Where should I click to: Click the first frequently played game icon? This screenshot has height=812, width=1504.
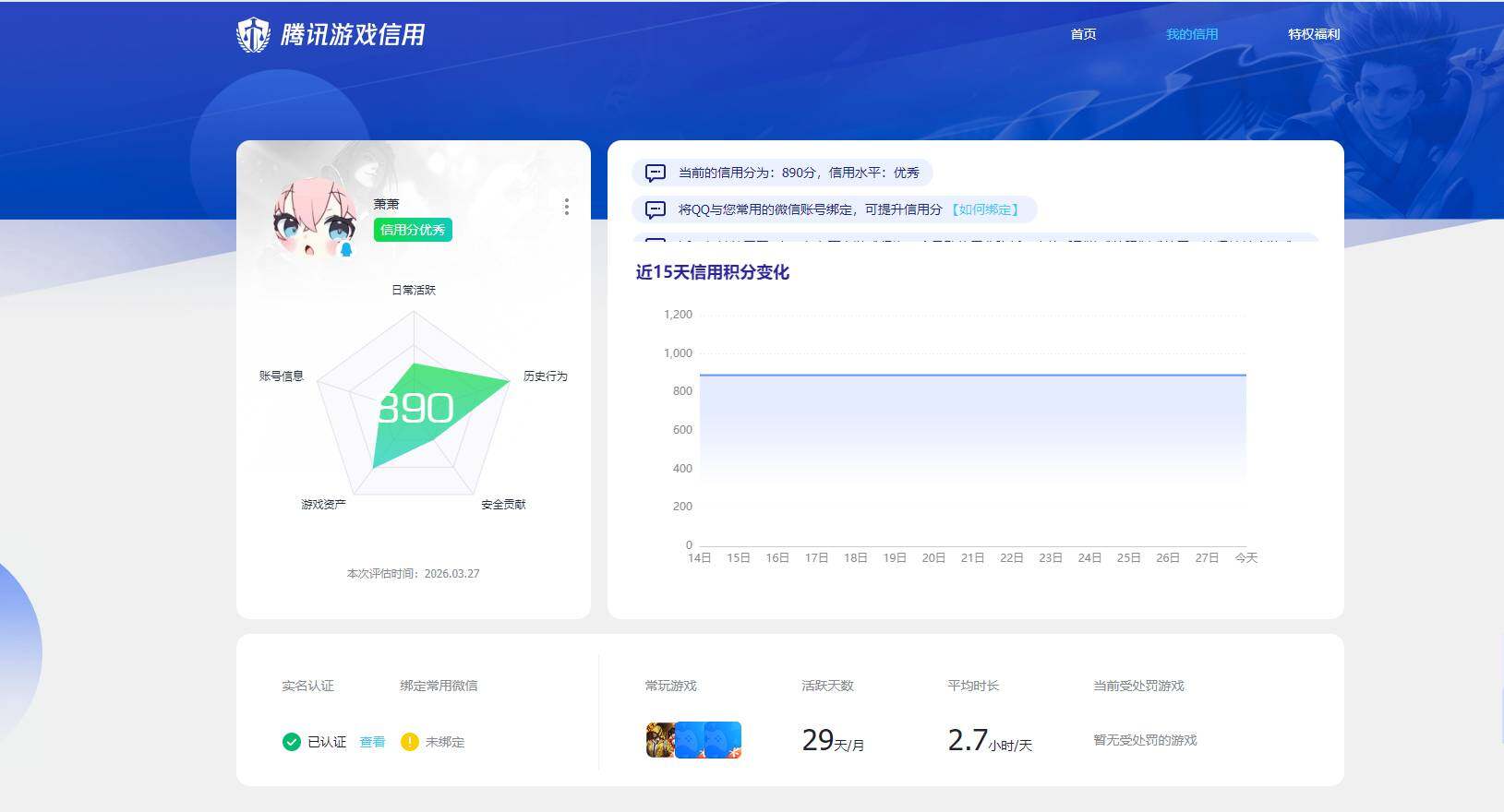coord(660,740)
